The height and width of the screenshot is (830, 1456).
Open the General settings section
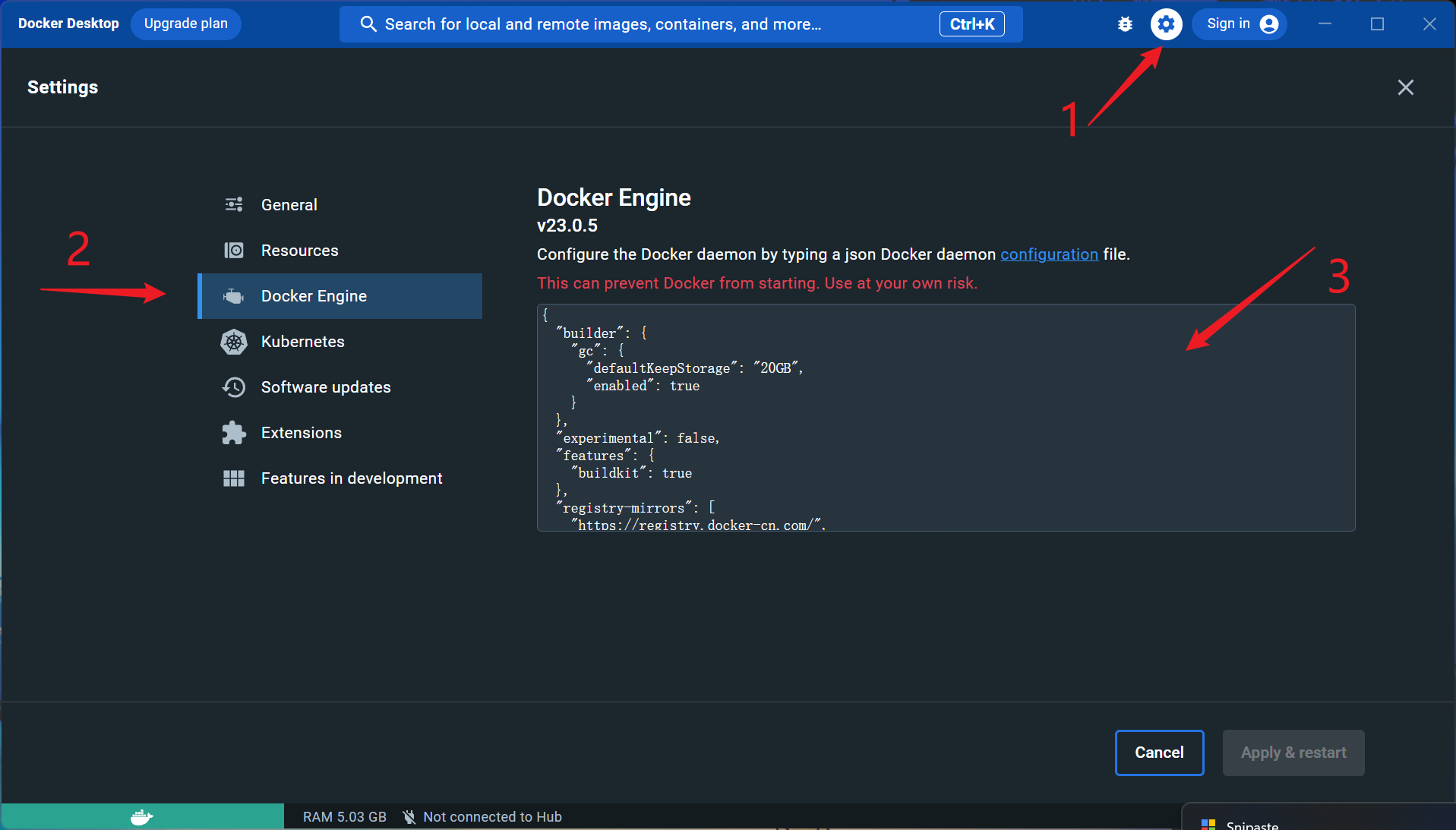(340, 205)
